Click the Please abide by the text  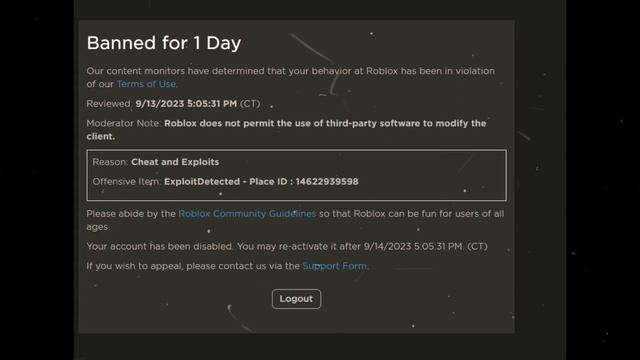pyautogui.click(x=131, y=214)
